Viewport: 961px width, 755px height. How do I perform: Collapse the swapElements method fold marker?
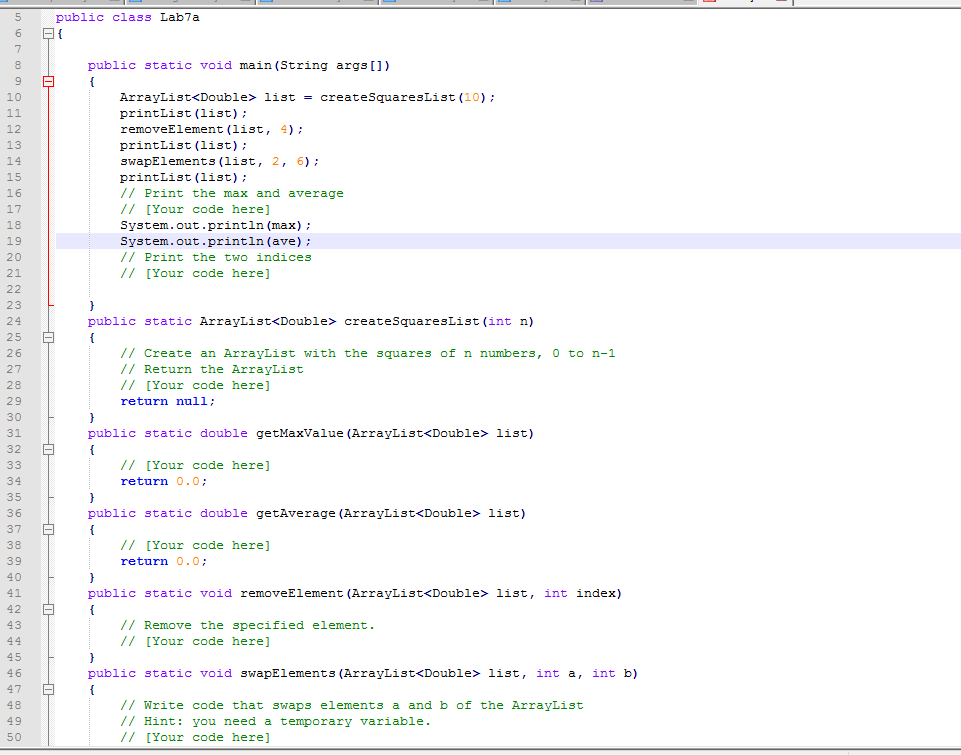point(48,689)
